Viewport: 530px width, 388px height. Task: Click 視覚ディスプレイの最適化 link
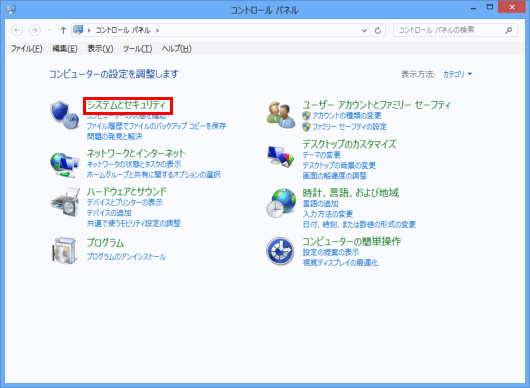(340, 263)
